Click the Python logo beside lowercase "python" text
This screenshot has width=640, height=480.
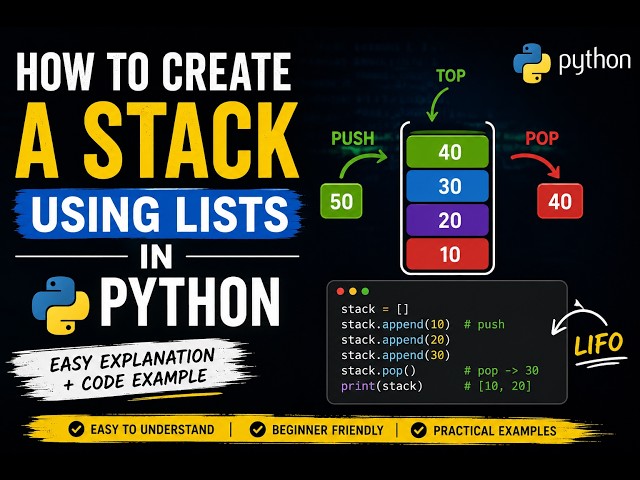coord(532,62)
